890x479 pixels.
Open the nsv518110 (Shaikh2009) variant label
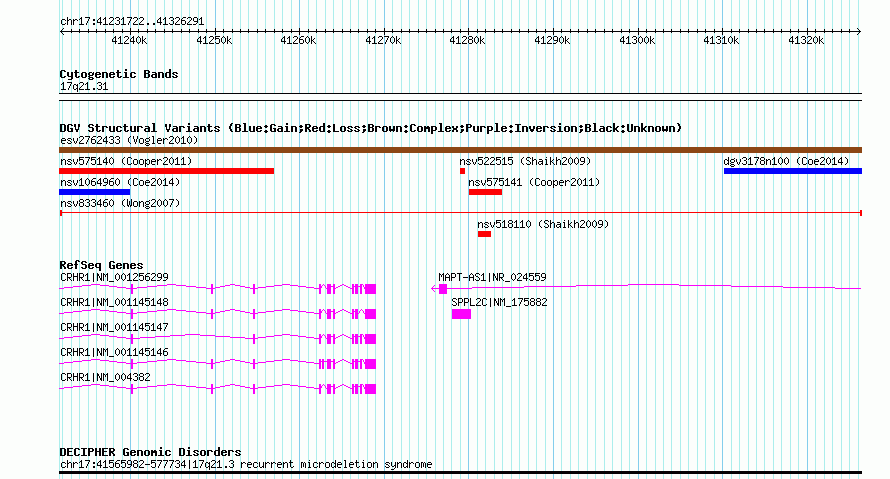(x=543, y=224)
